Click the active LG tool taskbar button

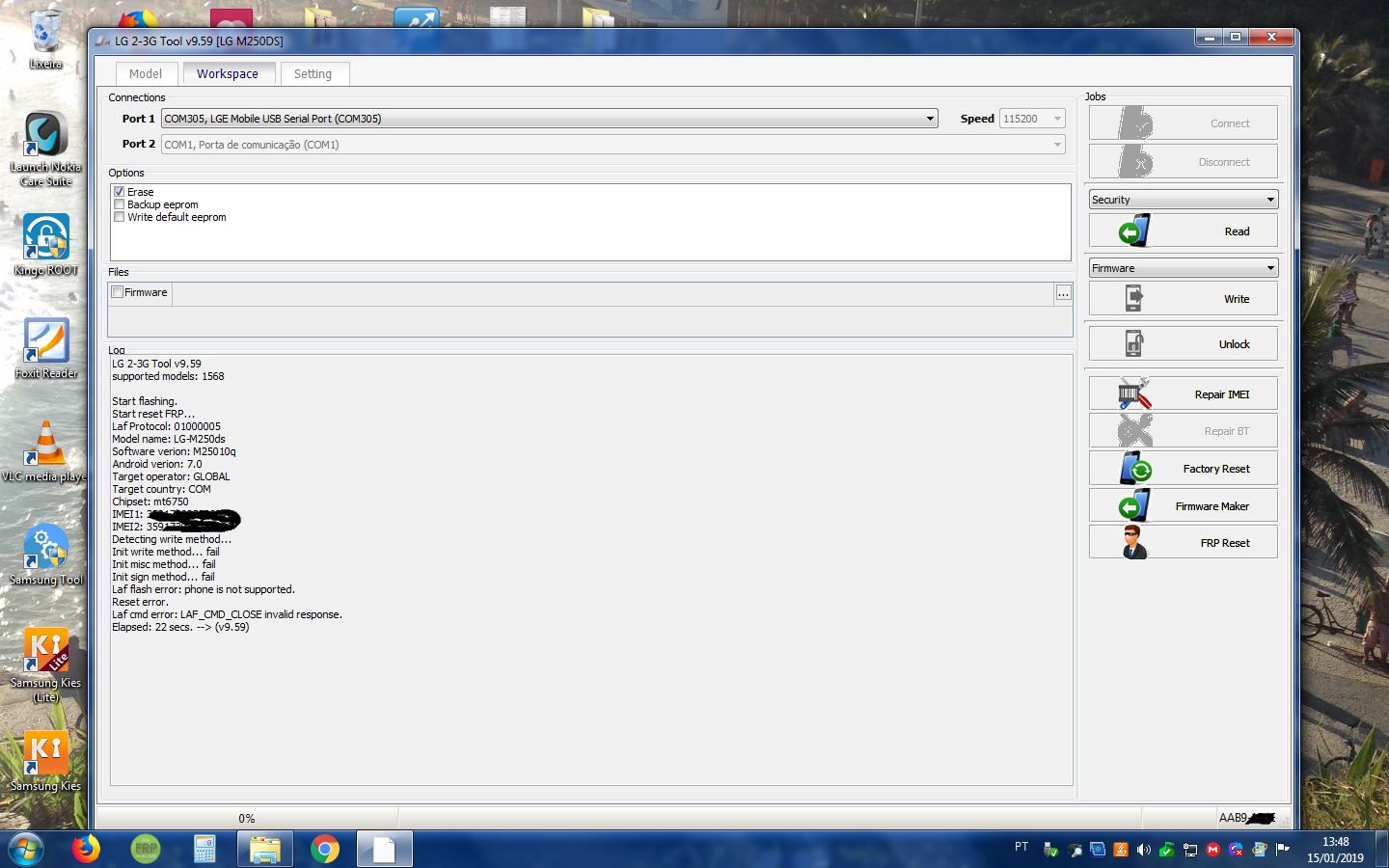384,850
